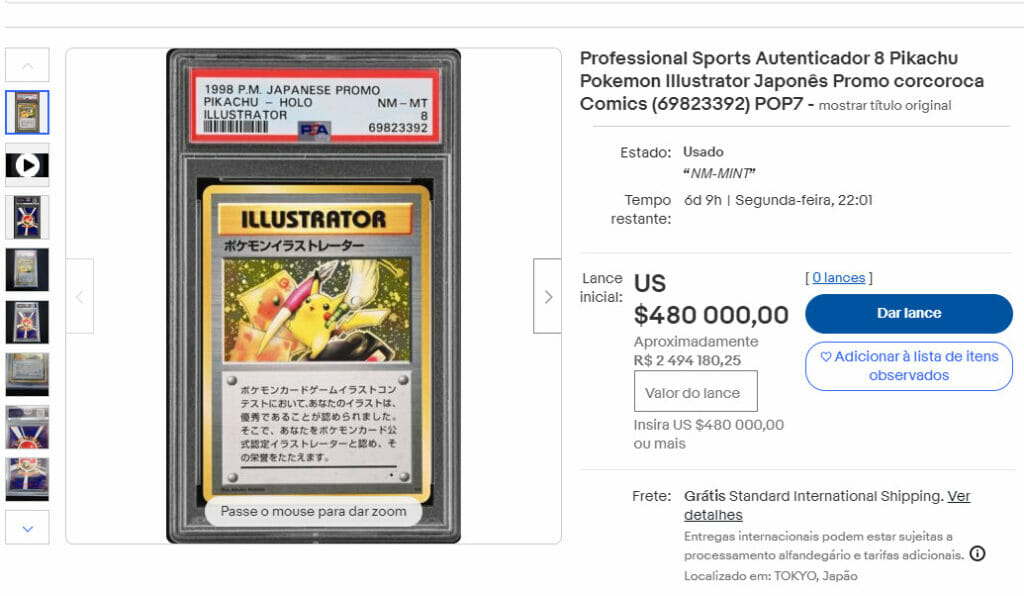This screenshot has height=596, width=1024.
Task: Expand thumbnail list with down chevron
Action: point(27,528)
